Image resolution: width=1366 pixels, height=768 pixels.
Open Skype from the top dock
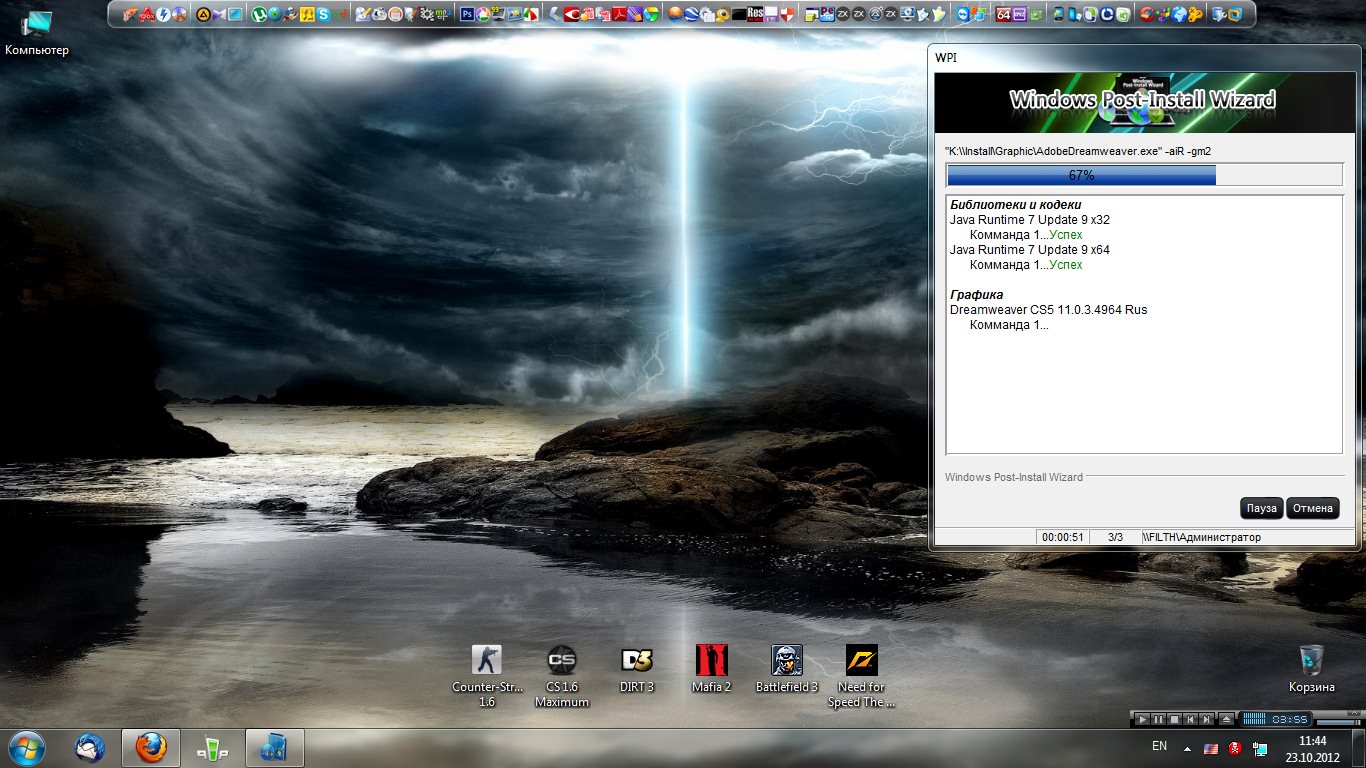tap(324, 14)
